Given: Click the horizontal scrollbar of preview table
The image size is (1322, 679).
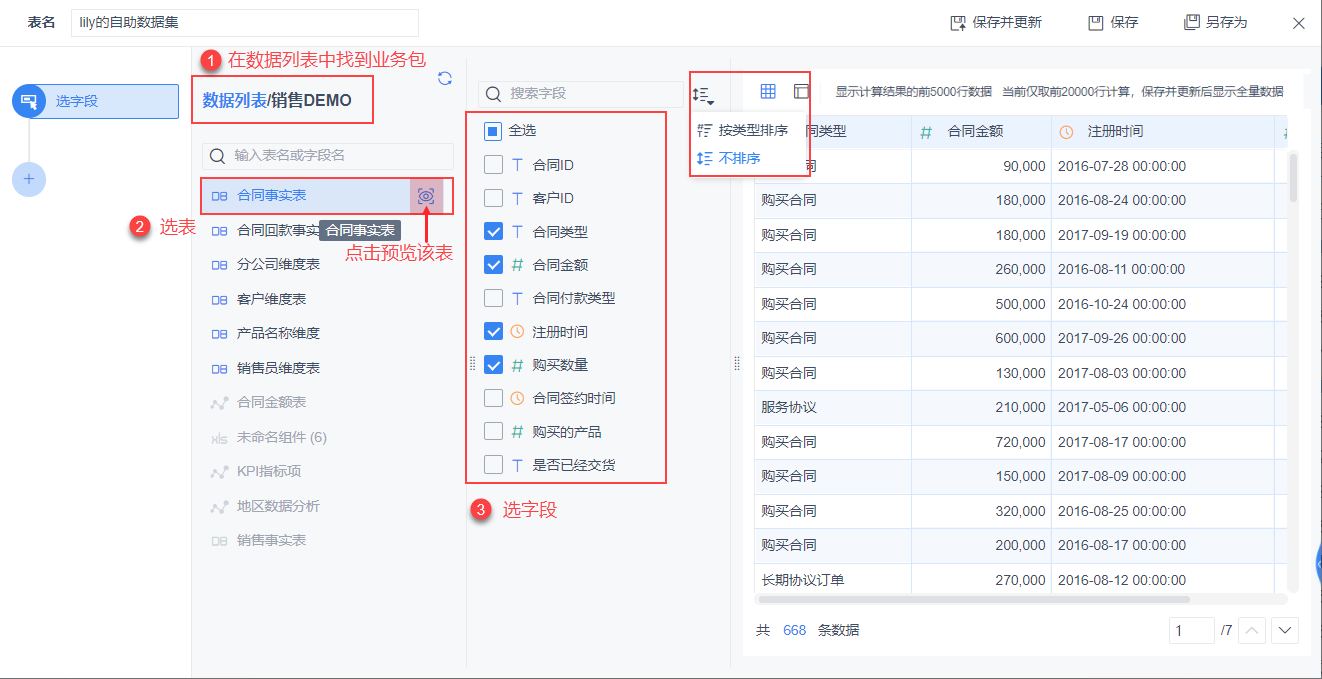Looking at the screenshot, I should pyautogui.click(x=973, y=599).
